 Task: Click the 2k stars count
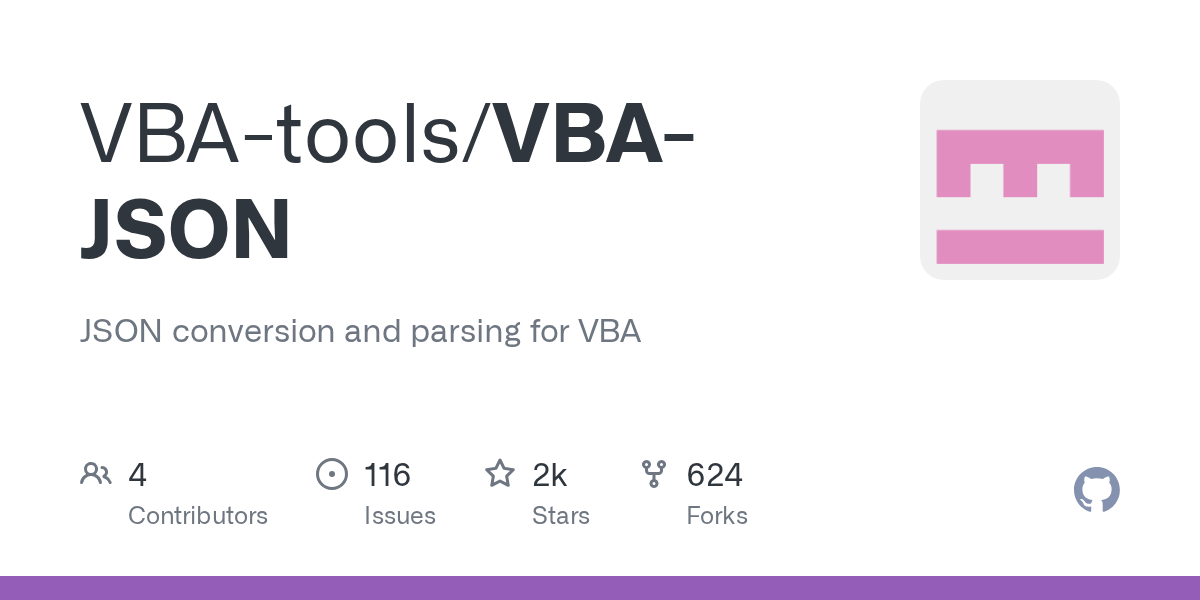(x=549, y=475)
